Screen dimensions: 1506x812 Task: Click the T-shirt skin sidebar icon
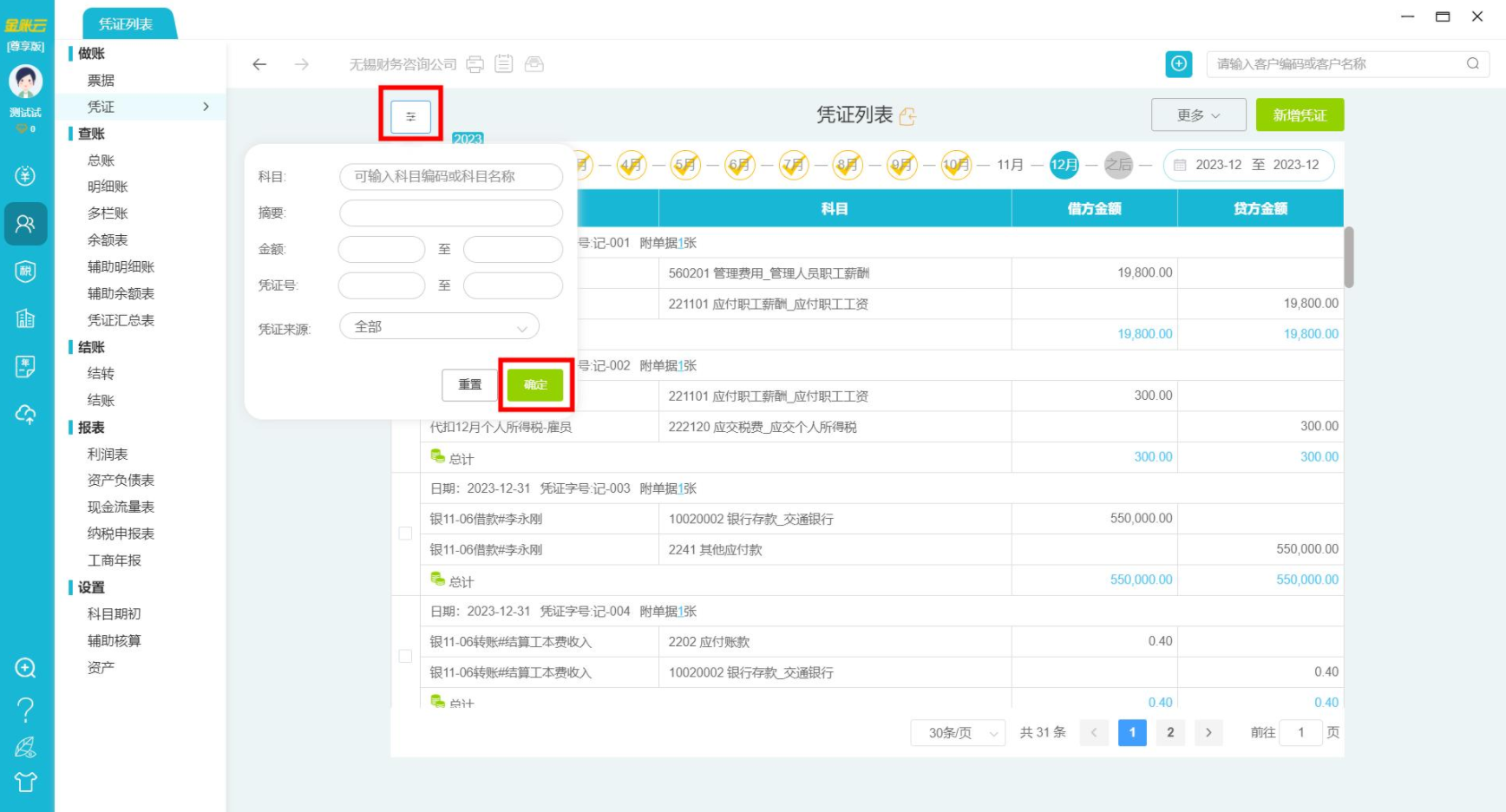pos(25,782)
